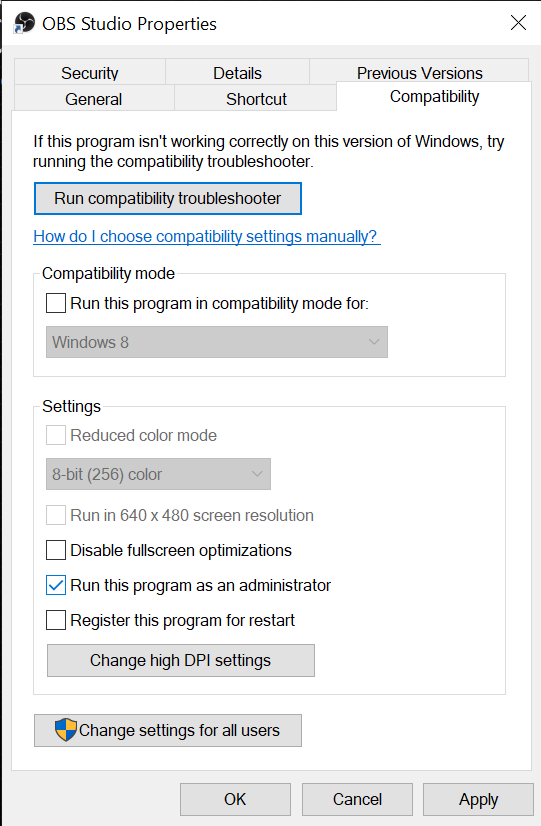Click the OBS Studio logo icon in title bar
This screenshot has height=826, width=541.
tap(24, 23)
